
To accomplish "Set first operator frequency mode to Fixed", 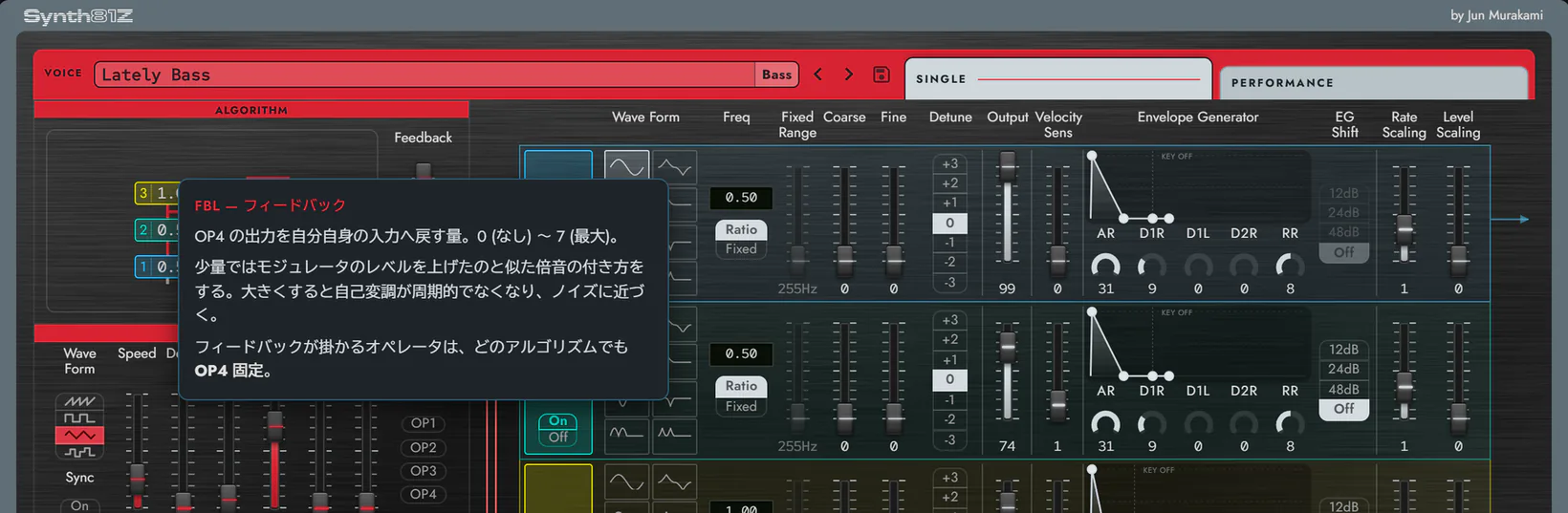I will coord(741,249).
